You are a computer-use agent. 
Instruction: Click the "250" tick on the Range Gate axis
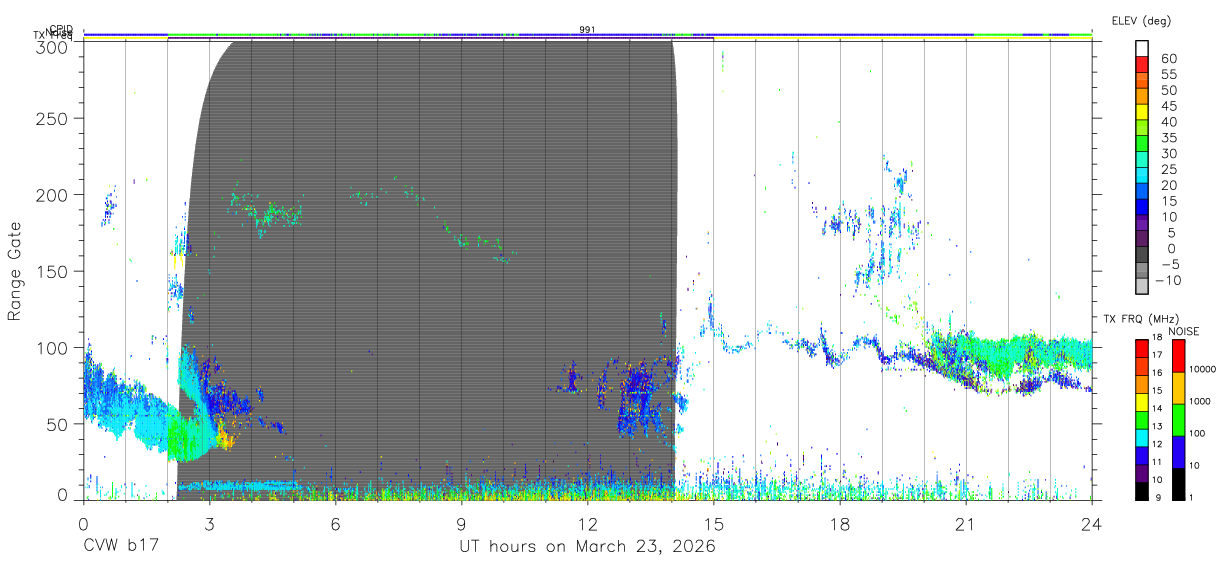tap(51, 119)
